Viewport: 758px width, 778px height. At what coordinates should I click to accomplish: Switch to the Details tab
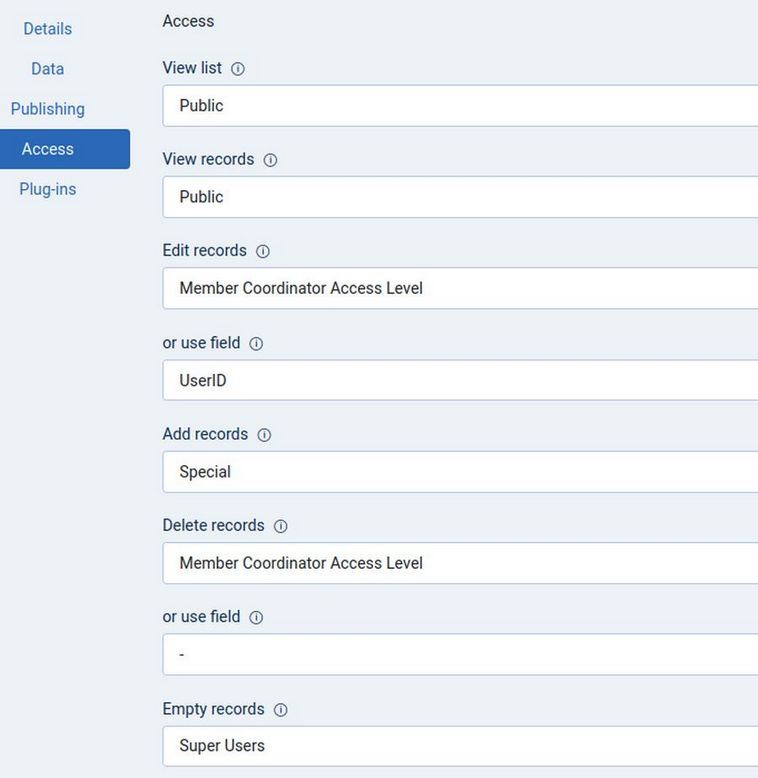[x=48, y=29]
